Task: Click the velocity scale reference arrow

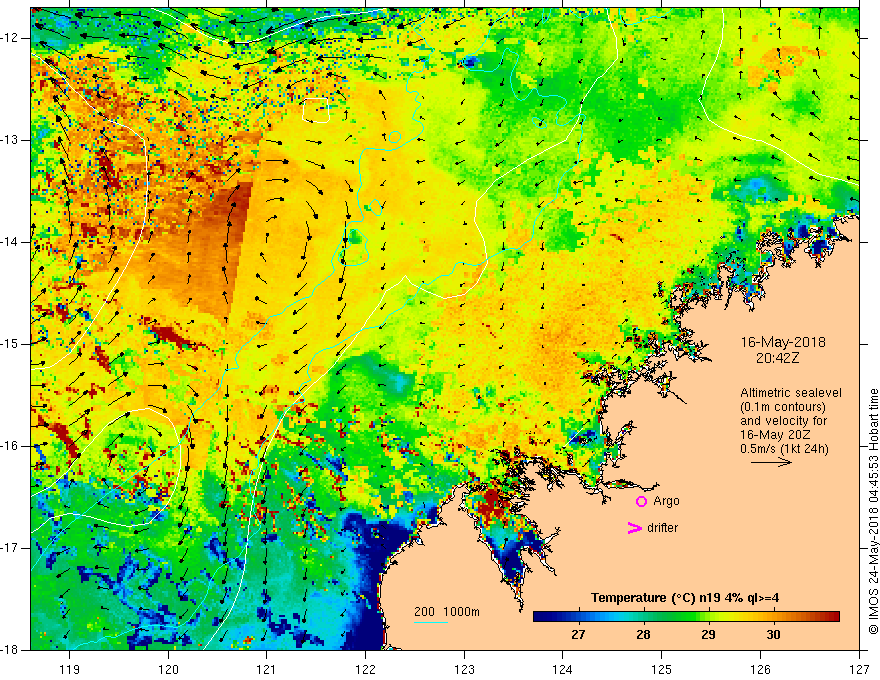Action: point(772,462)
